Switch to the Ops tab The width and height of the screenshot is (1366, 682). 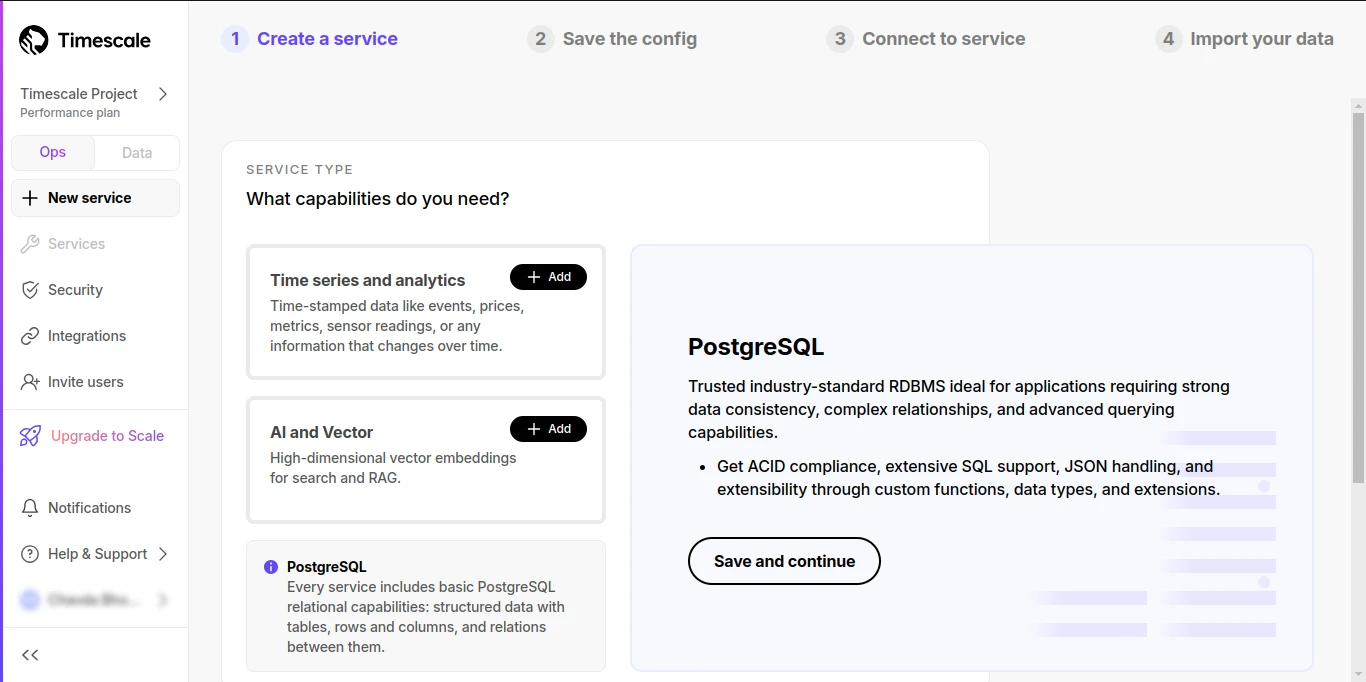[53, 153]
